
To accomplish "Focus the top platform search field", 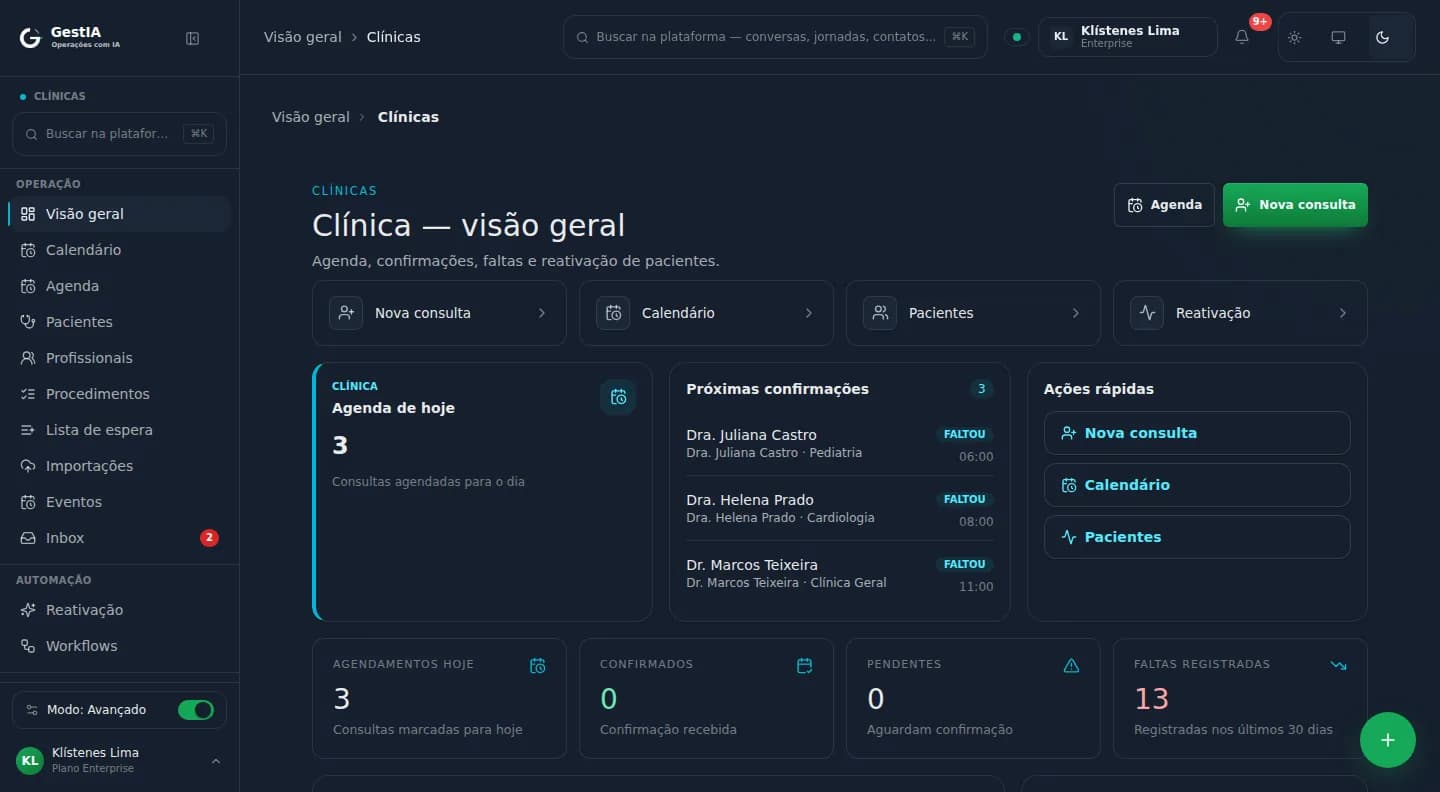I will 775,37.
